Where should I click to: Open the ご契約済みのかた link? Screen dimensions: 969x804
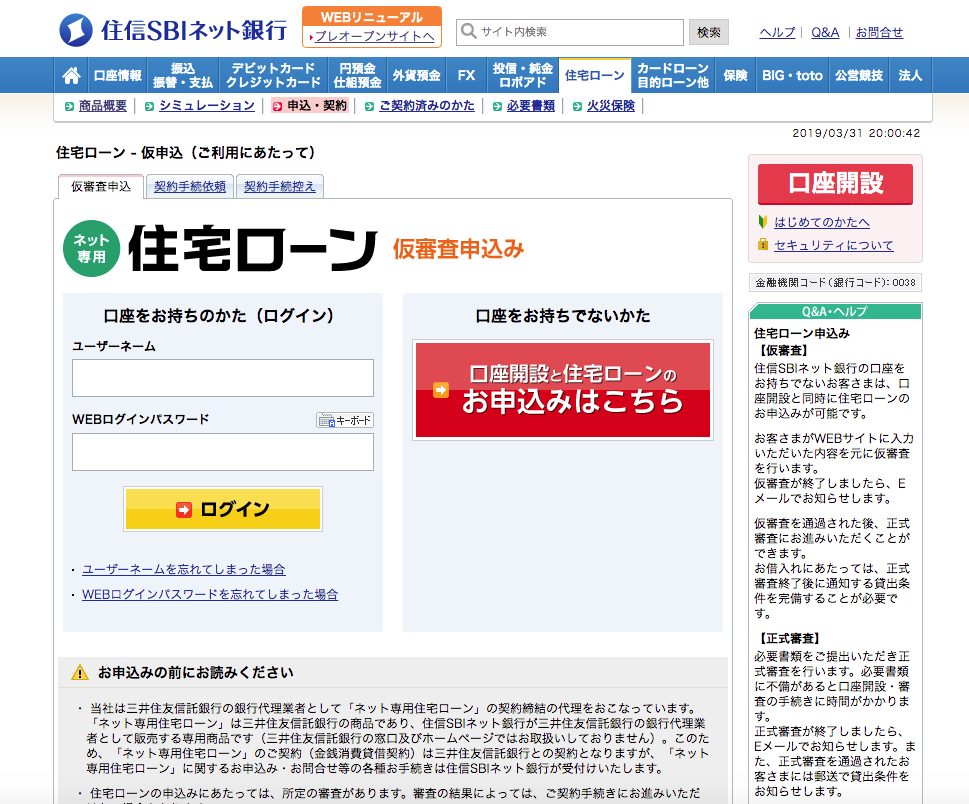426,106
